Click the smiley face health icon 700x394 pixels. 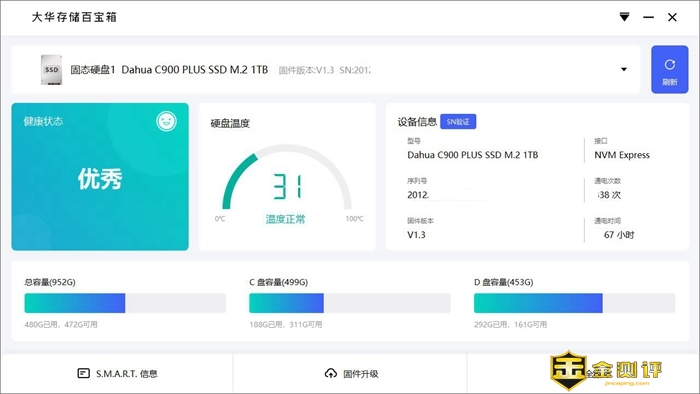(166, 121)
